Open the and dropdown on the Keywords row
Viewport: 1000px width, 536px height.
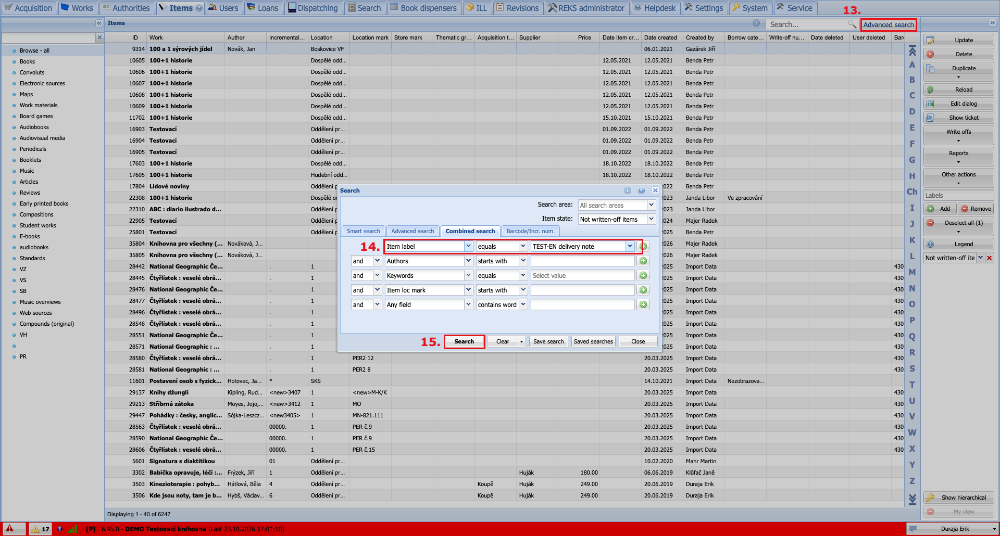[377, 276]
